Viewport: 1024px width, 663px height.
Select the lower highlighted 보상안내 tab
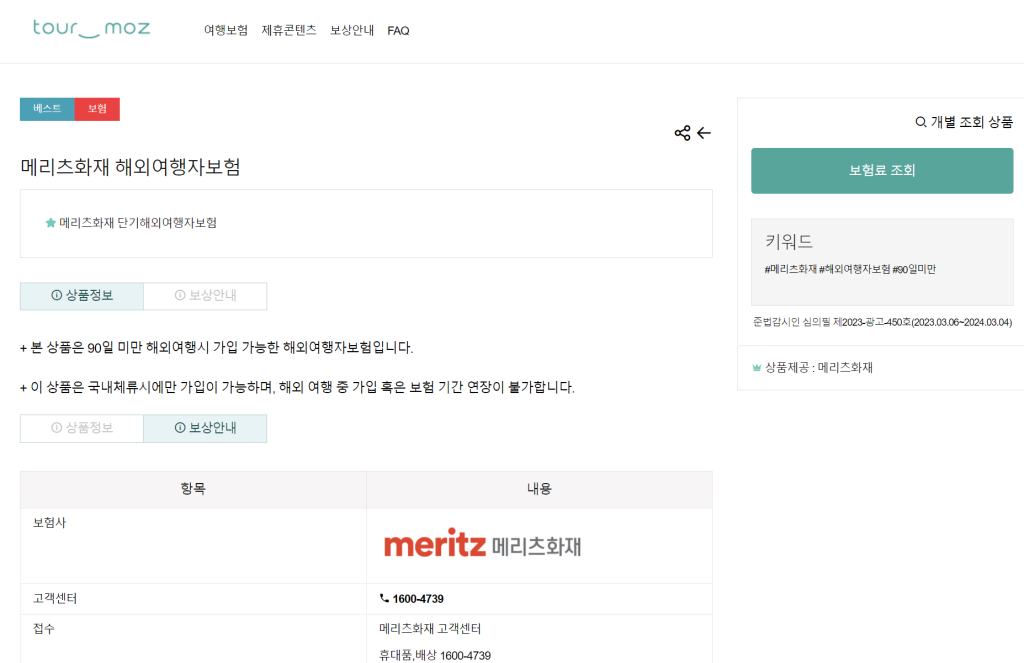coord(205,429)
